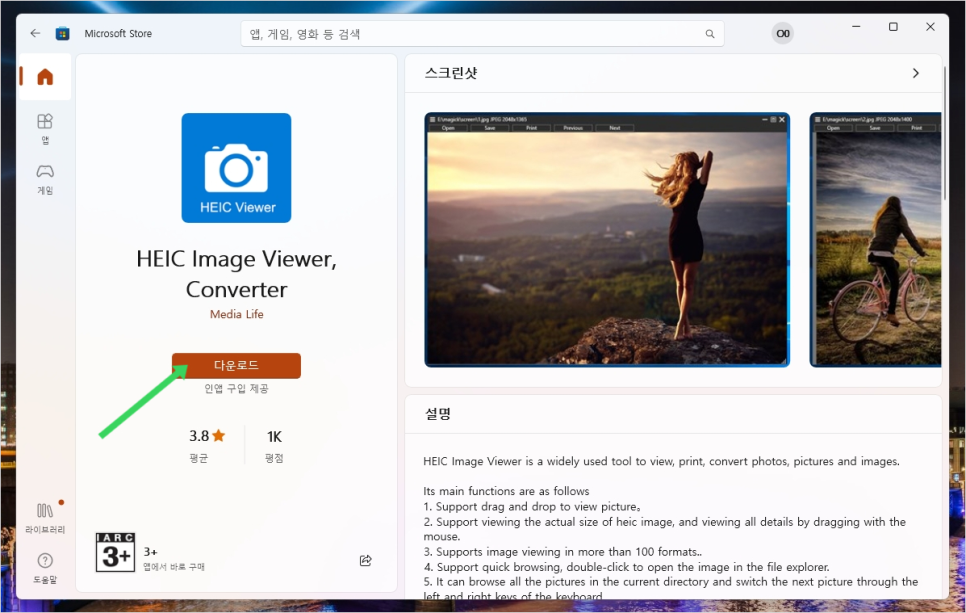Click the 다운로드 download button
Screen dimensions: 966x613
[x=236, y=365]
